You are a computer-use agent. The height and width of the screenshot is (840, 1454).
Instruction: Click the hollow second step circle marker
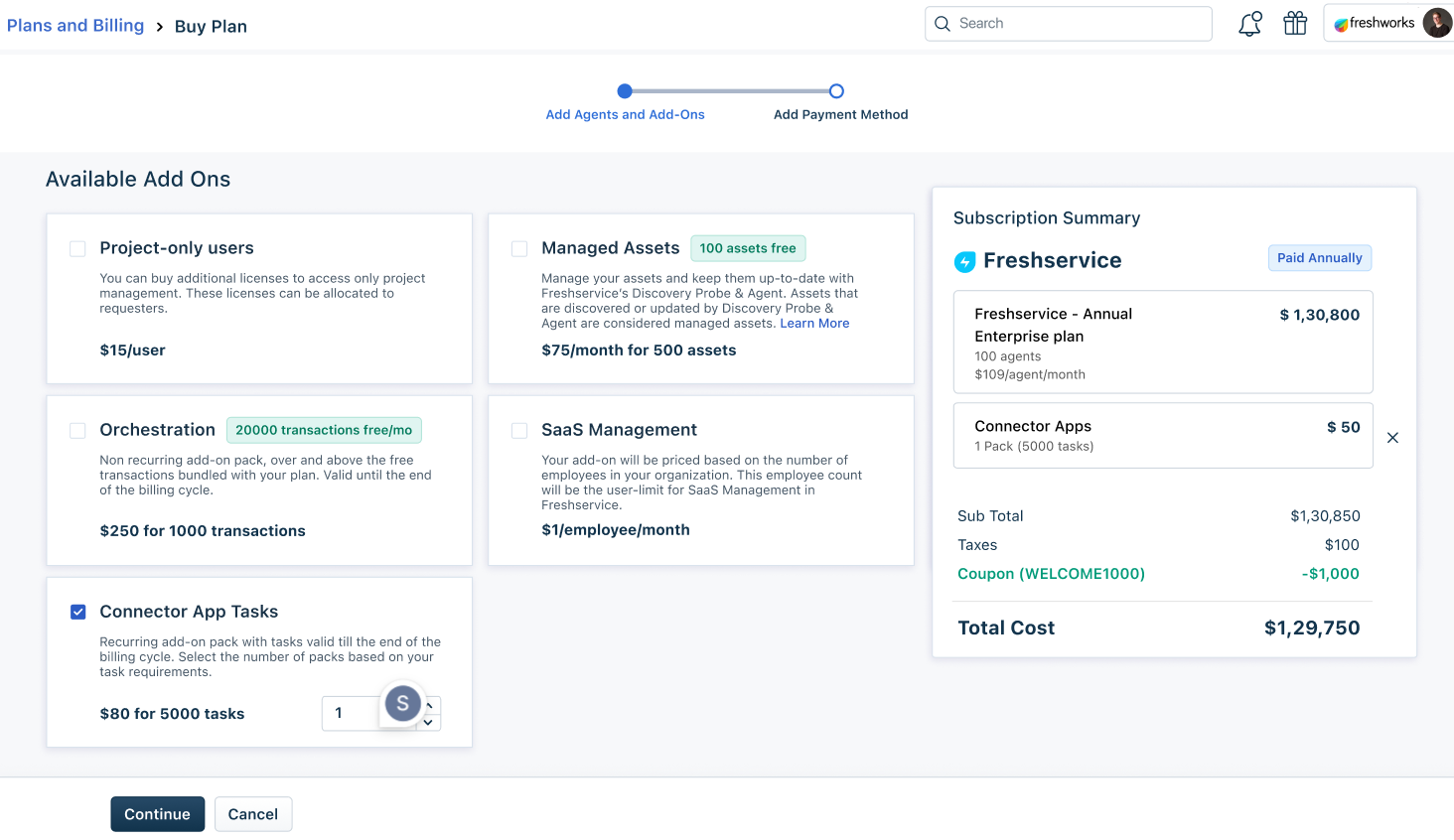point(837,91)
